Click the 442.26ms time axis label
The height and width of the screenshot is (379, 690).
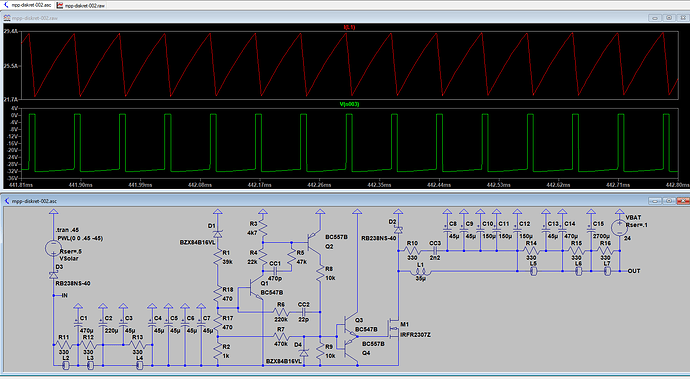pyautogui.click(x=319, y=185)
